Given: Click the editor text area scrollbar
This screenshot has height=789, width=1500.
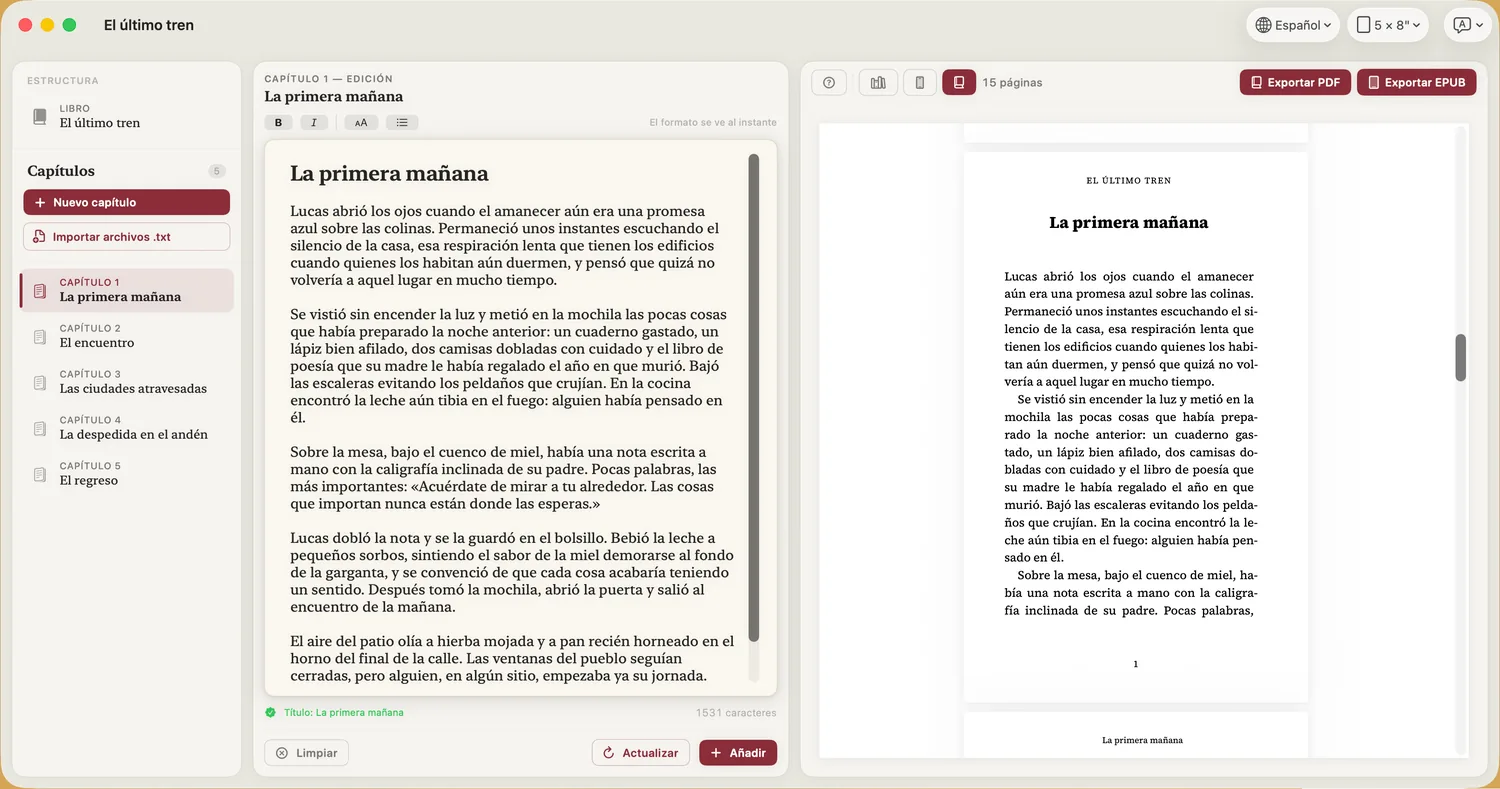Looking at the screenshot, I should pos(754,398).
